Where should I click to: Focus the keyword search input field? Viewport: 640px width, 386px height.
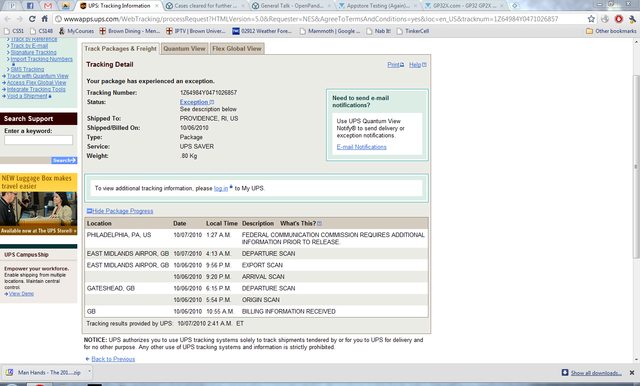click(38, 140)
